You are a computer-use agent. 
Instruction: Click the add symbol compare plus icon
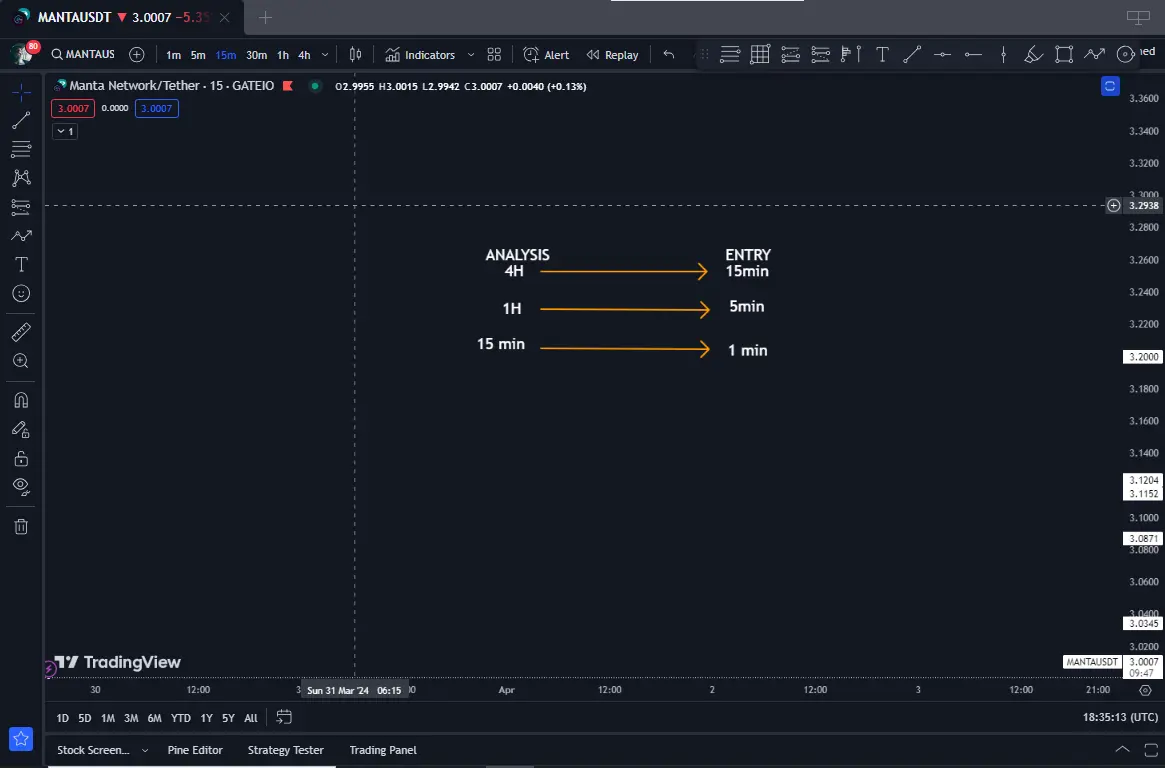coord(137,54)
